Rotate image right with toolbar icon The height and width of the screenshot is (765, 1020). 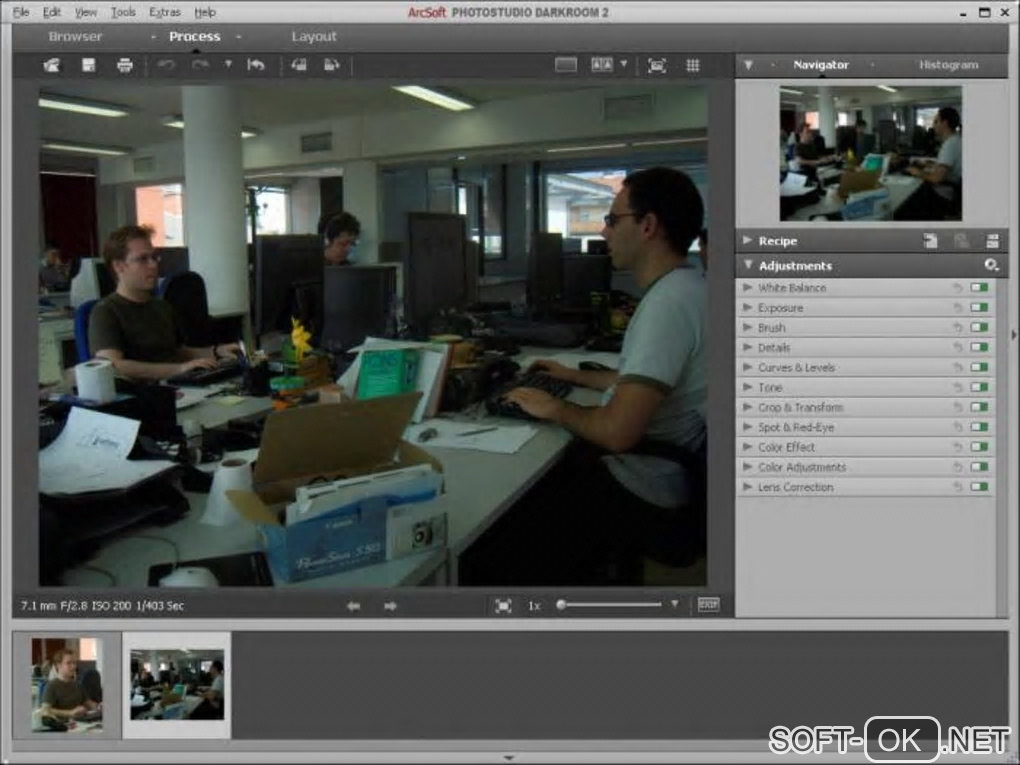(x=332, y=65)
